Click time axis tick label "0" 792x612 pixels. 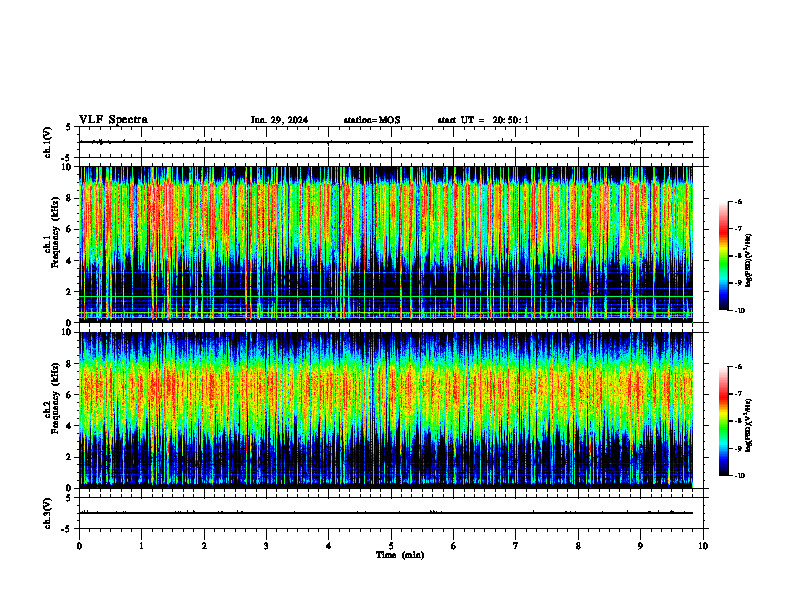point(79,546)
